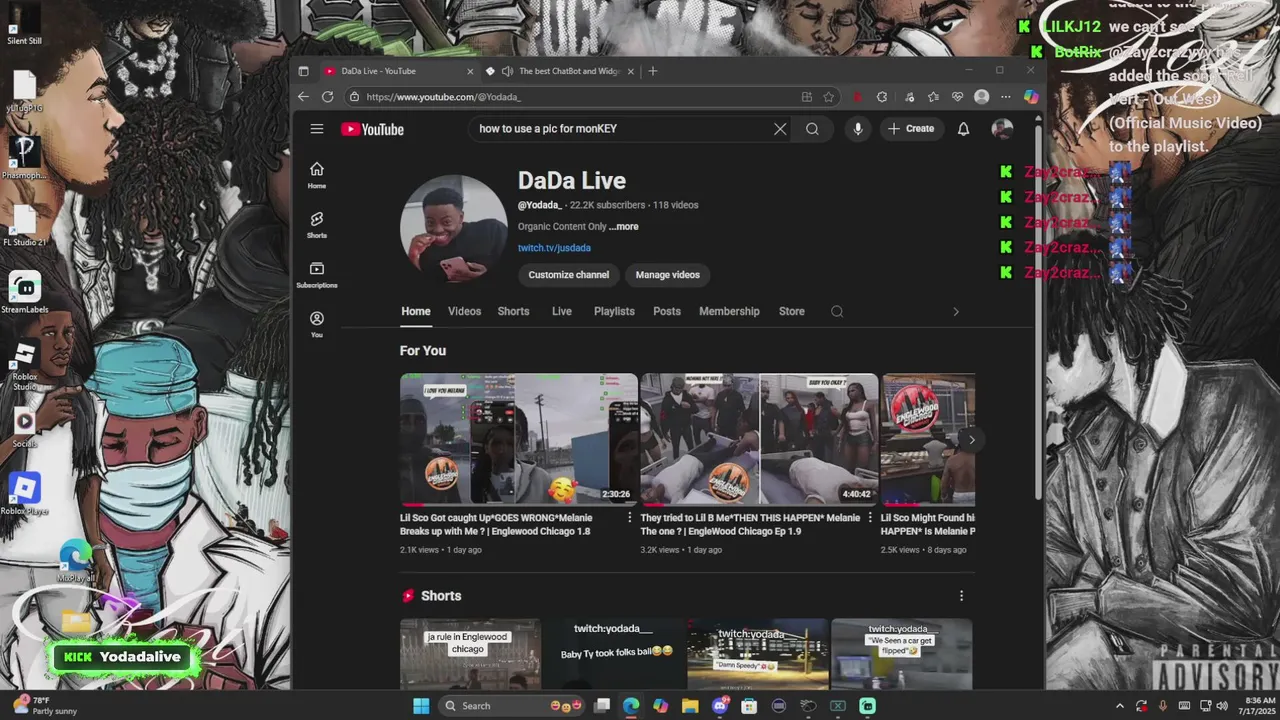Screen dimensions: 1280x720
Task: Show hidden system tray icons
Action: (1119, 706)
